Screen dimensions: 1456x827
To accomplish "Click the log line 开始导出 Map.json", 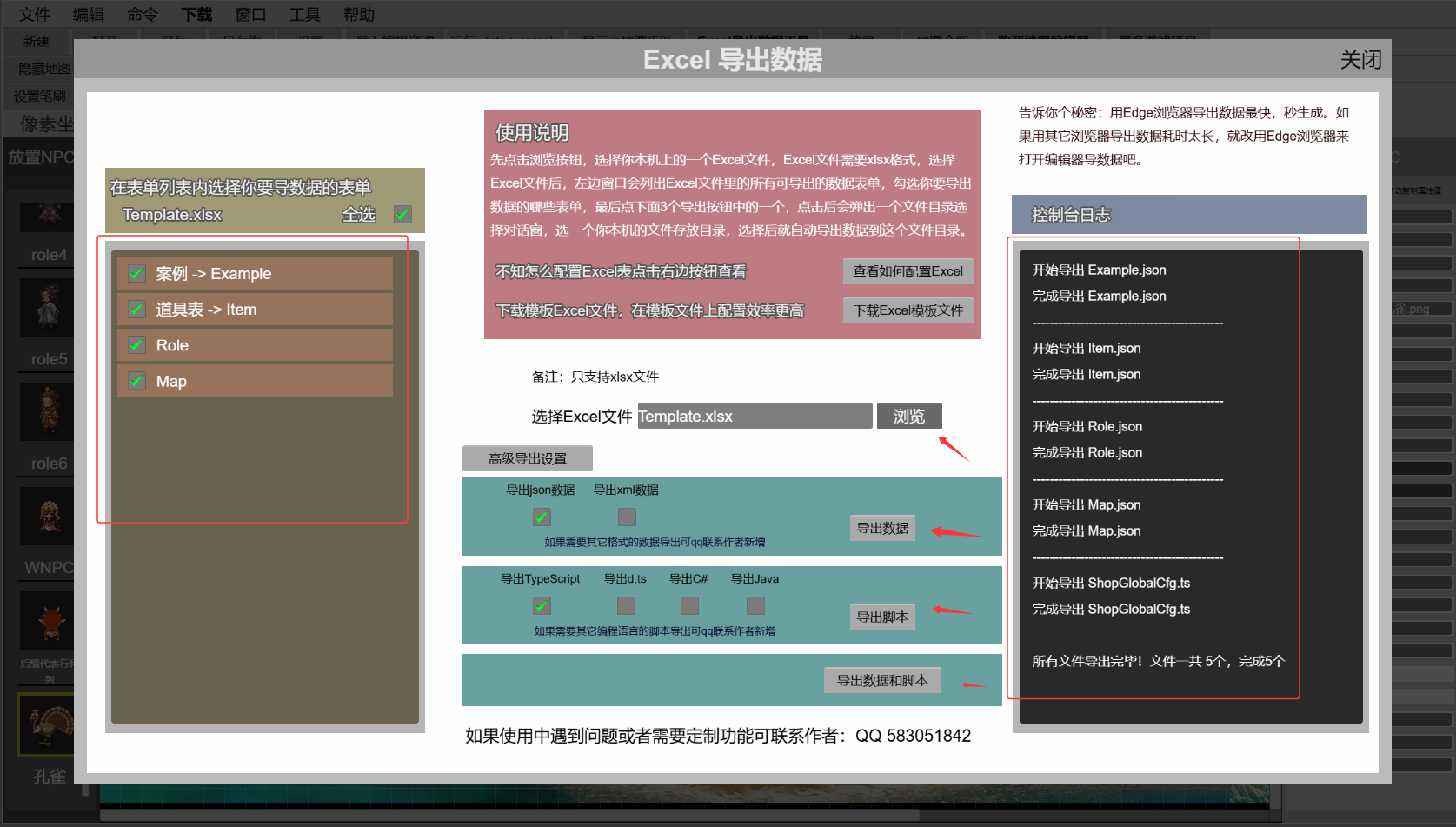I will (1086, 504).
